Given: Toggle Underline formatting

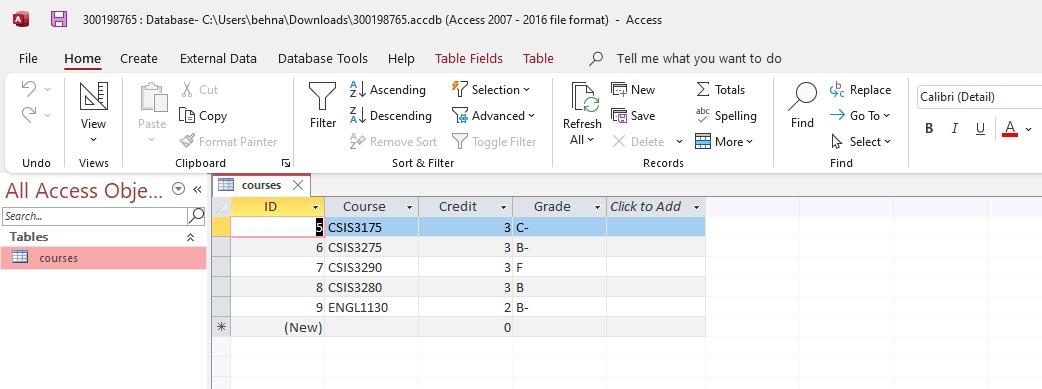Looking at the screenshot, I should [980, 129].
